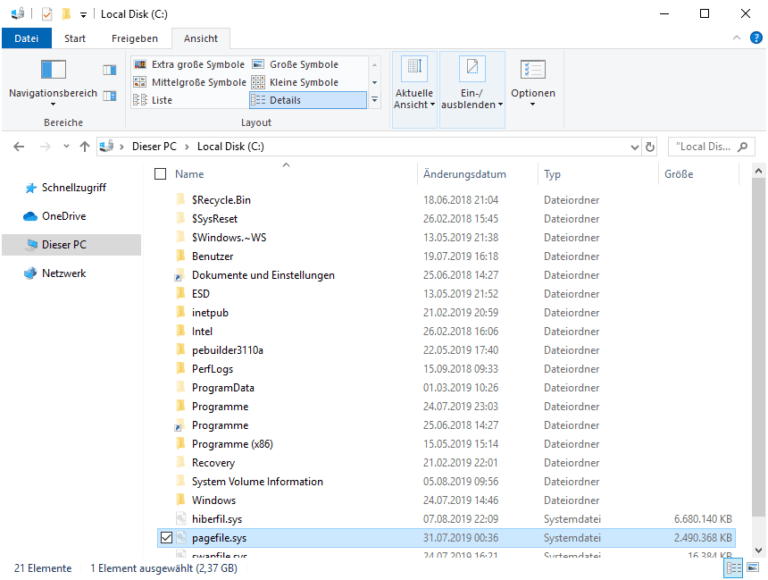Screen dimensions: 768x580
Task: Open Explorer help question mark
Action: point(756,38)
